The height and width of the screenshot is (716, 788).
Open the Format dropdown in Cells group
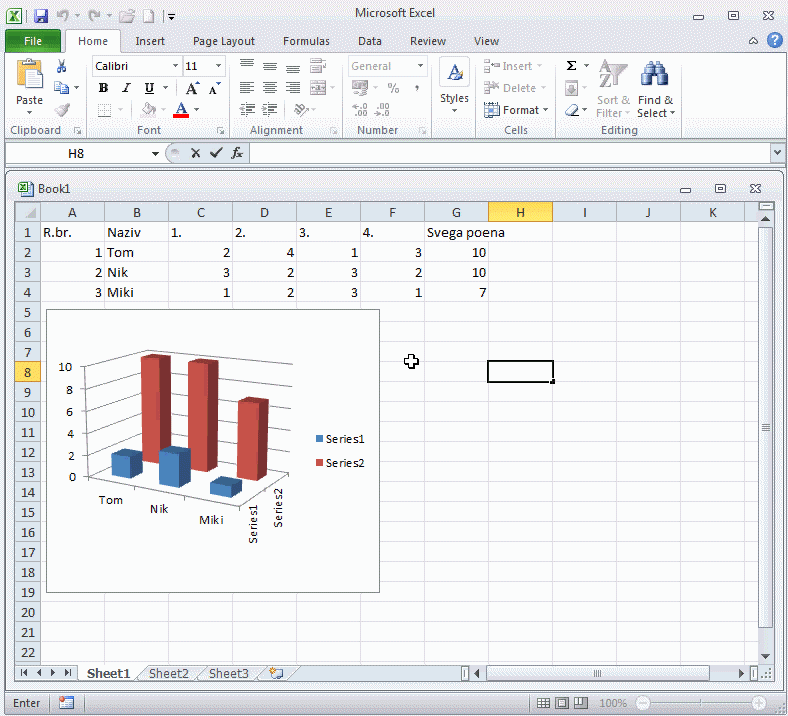click(516, 110)
